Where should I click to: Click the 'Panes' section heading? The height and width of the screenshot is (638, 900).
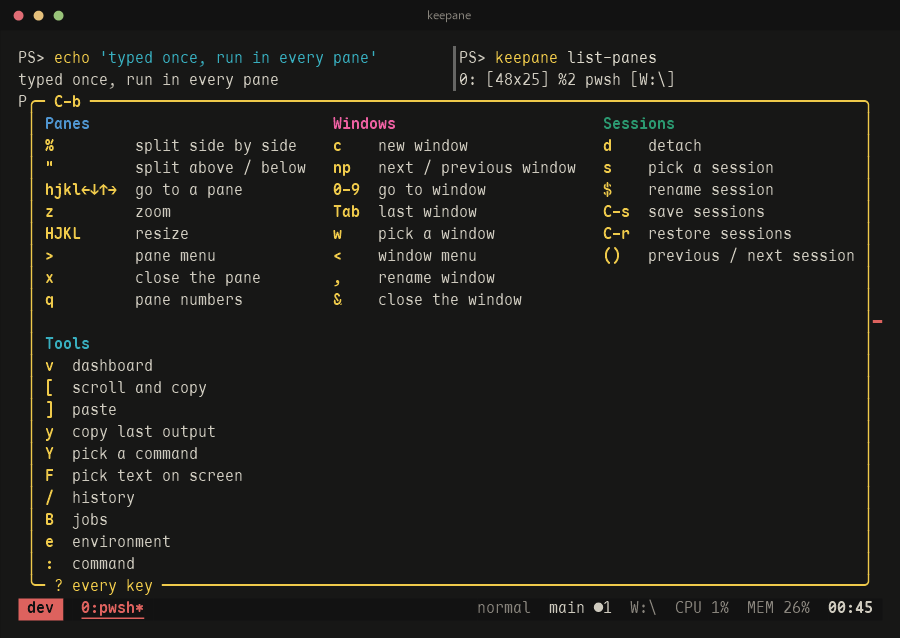67,124
